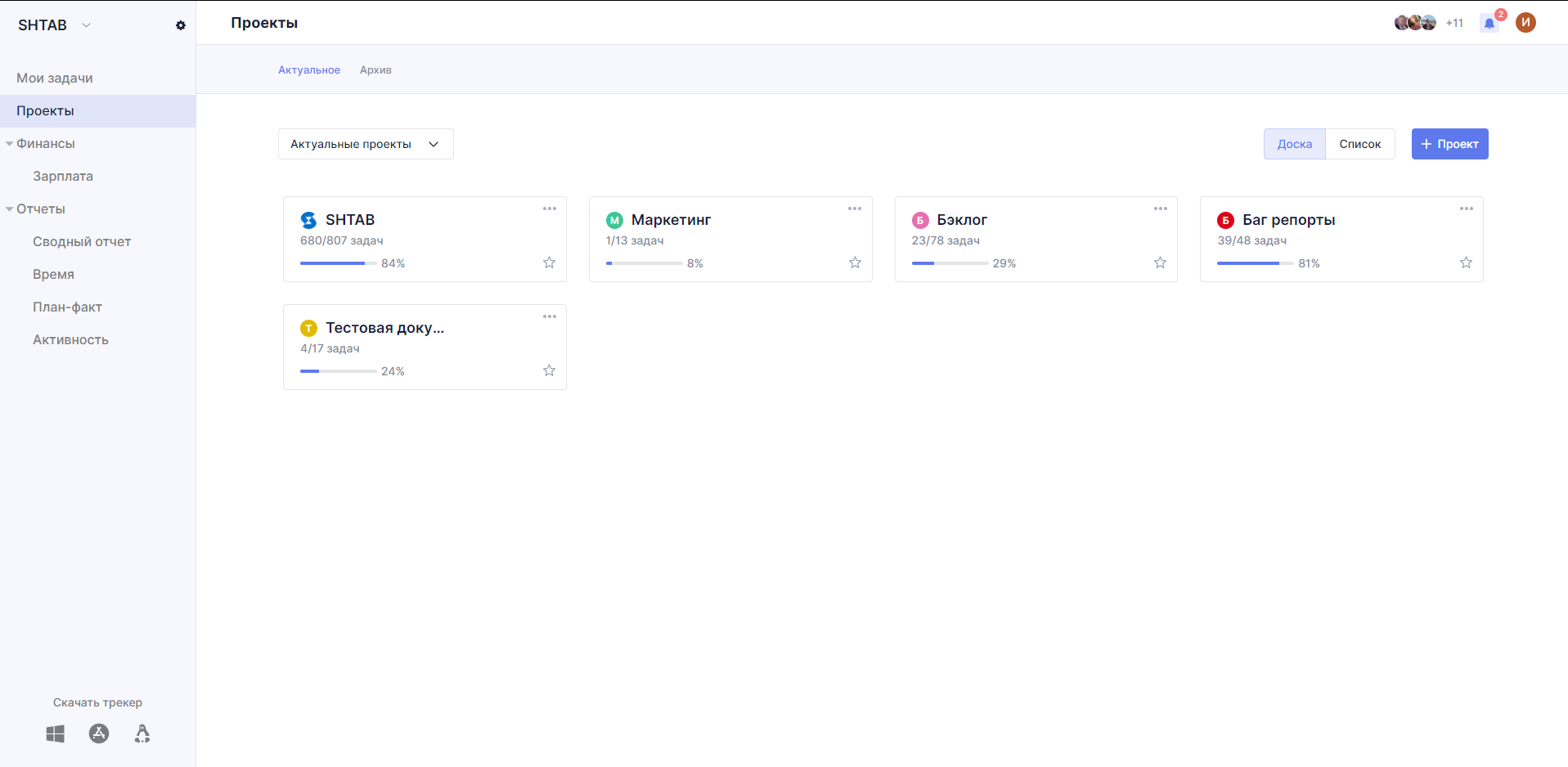Viewport: 1568px width, 767px height.
Task: Open SHTAB project options menu
Action: pos(550,209)
